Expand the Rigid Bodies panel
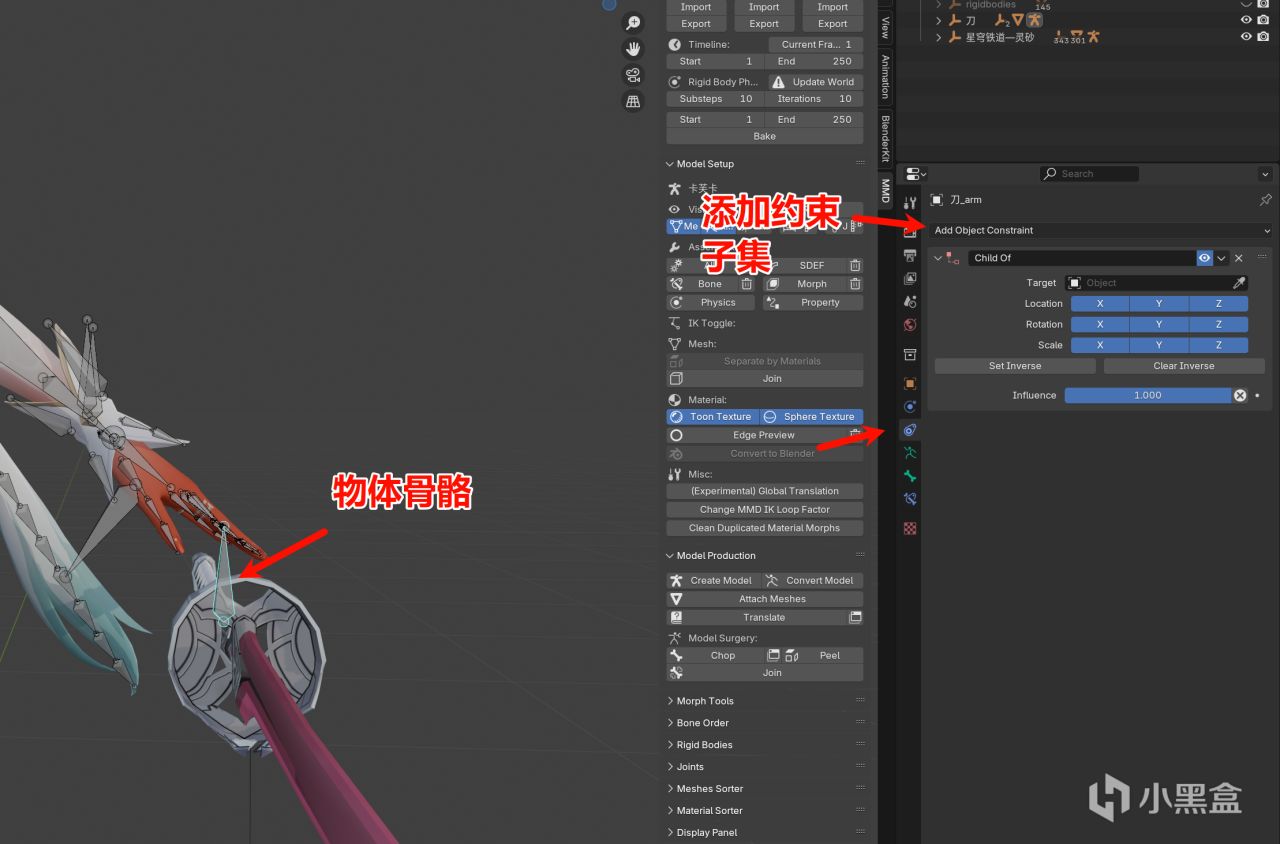The height and width of the screenshot is (844, 1280). 669,745
